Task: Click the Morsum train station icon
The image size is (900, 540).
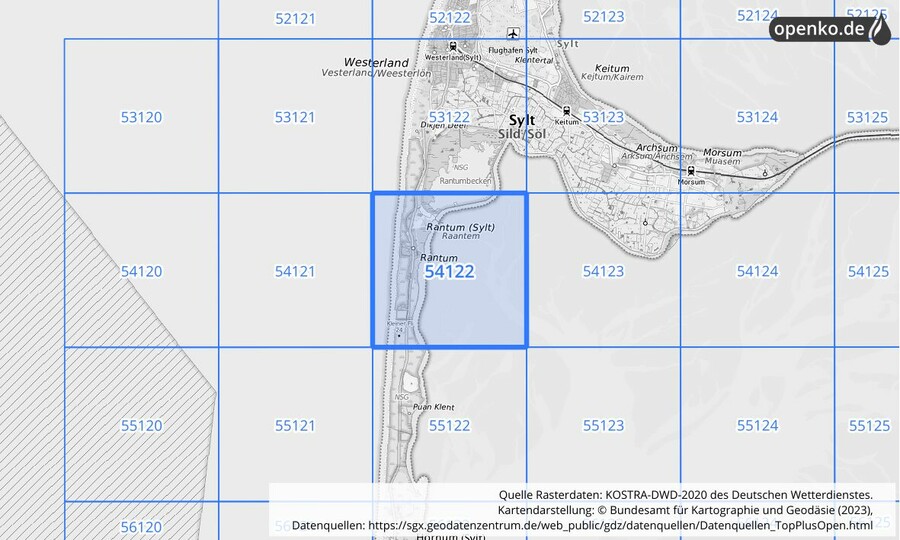Action: pos(690,170)
